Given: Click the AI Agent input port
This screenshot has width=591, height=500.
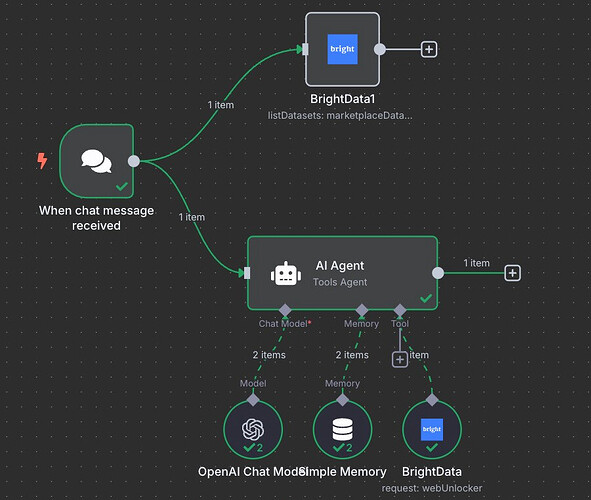Looking at the screenshot, I should [247, 273].
